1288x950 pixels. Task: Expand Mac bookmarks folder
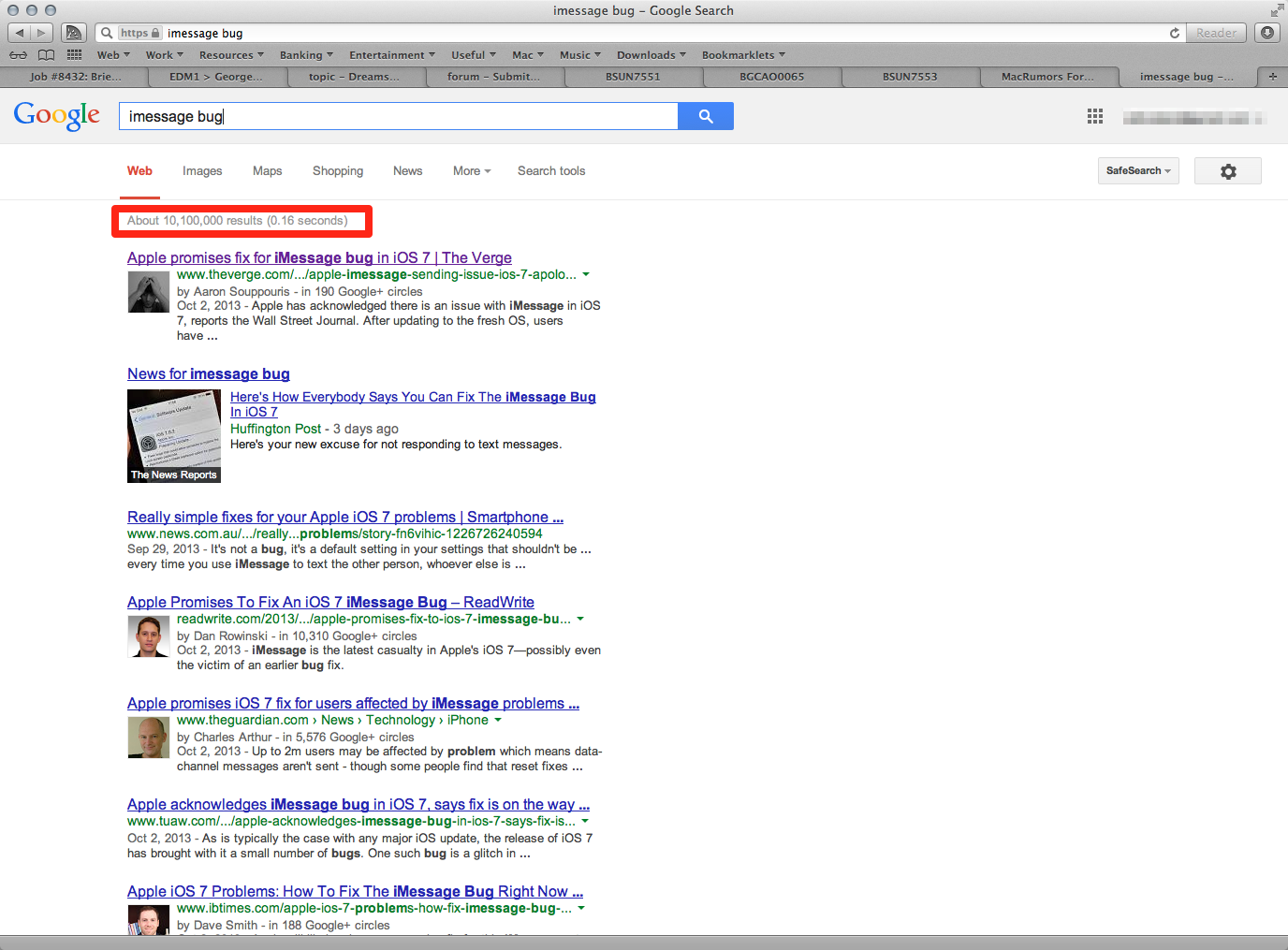click(x=528, y=55)
